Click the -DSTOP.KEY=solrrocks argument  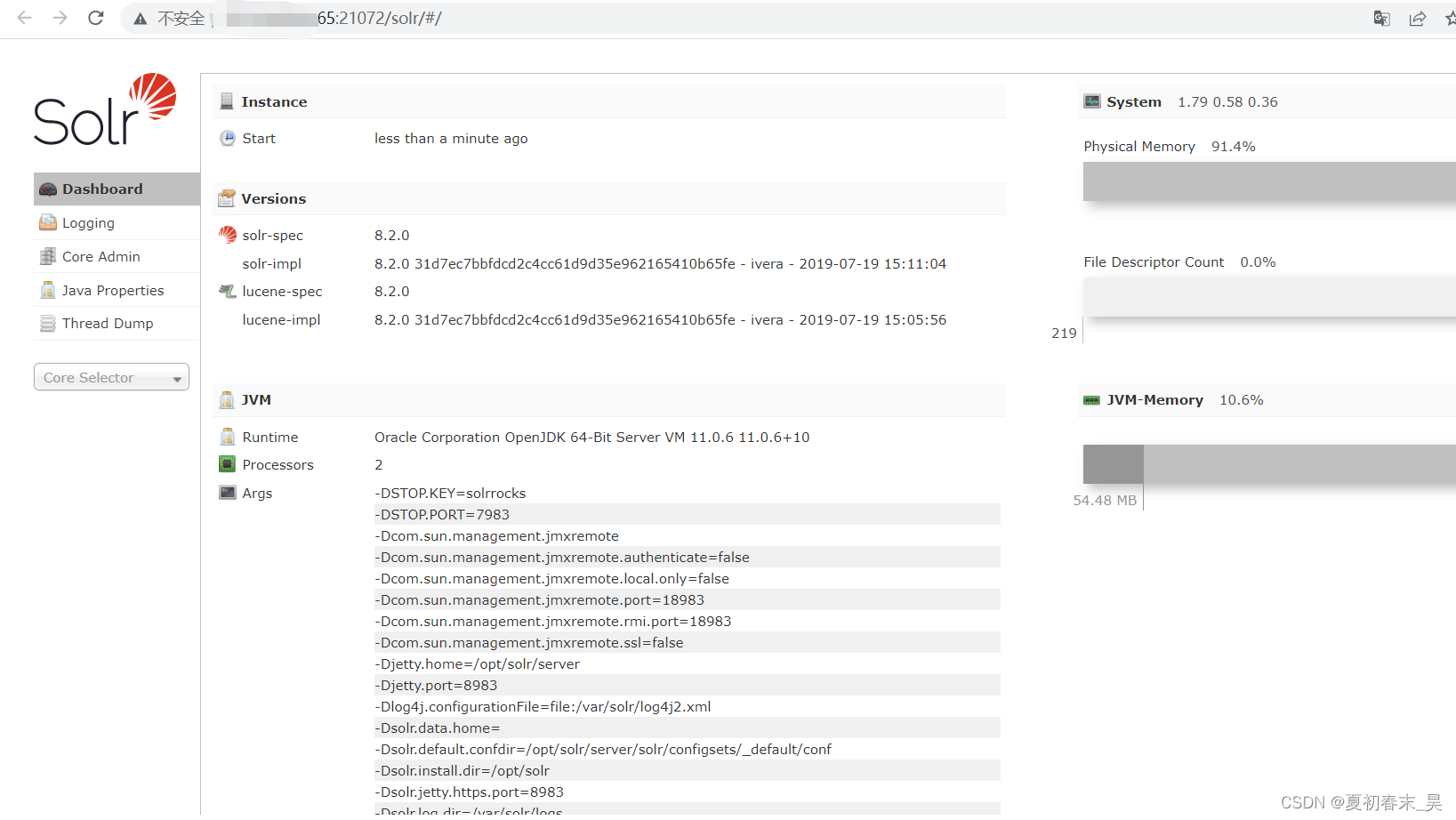click(x=450, y=493)
